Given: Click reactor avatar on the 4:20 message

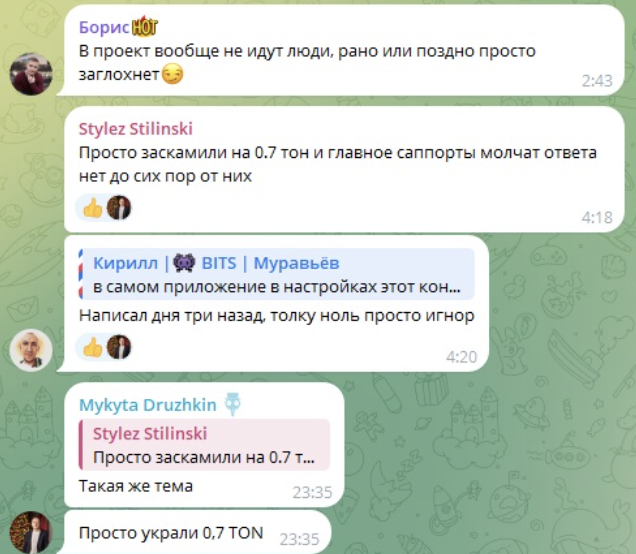Looking at the screenshot, I should [119, 348].
